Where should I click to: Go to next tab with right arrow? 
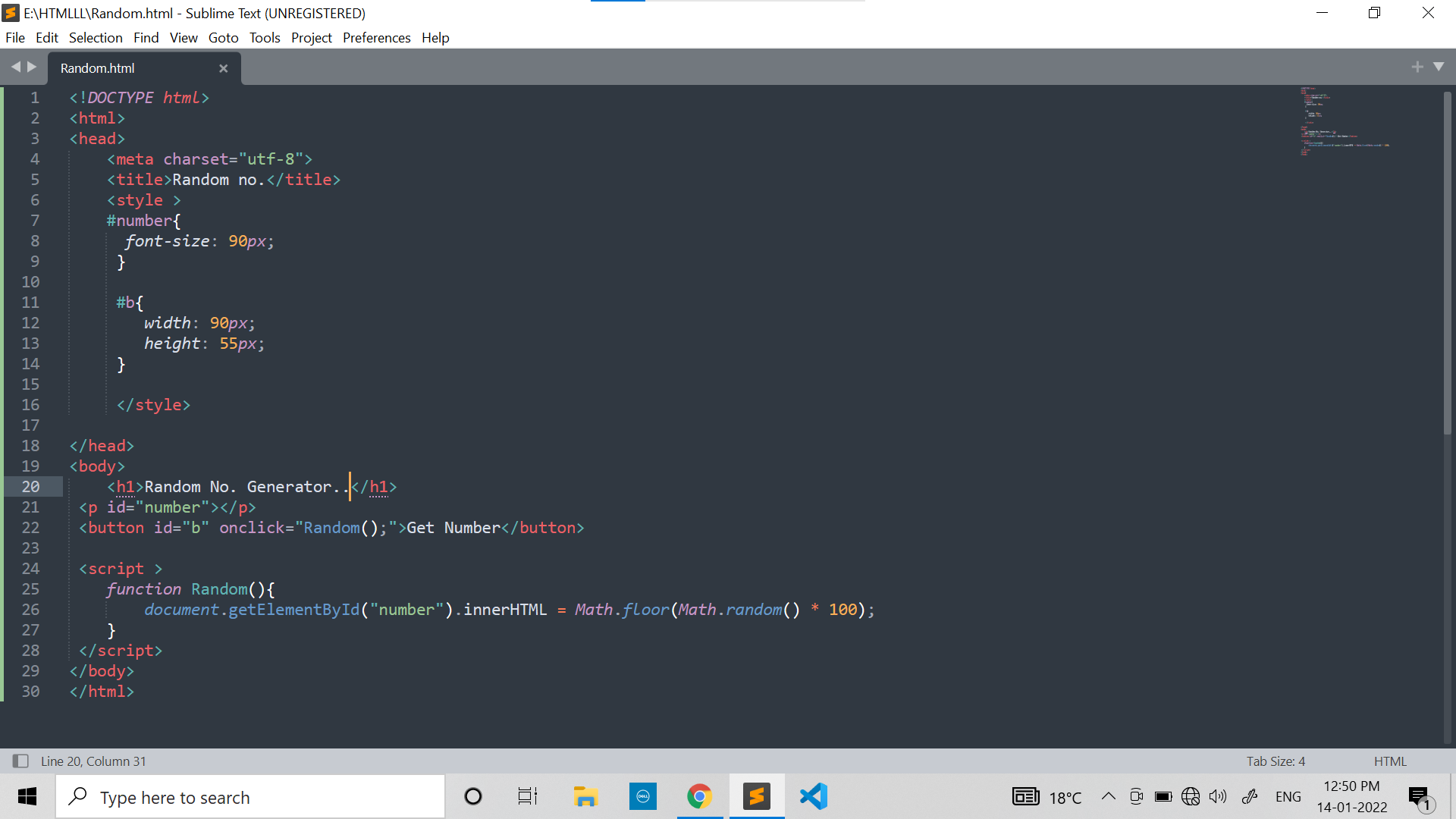click(32, 67)
